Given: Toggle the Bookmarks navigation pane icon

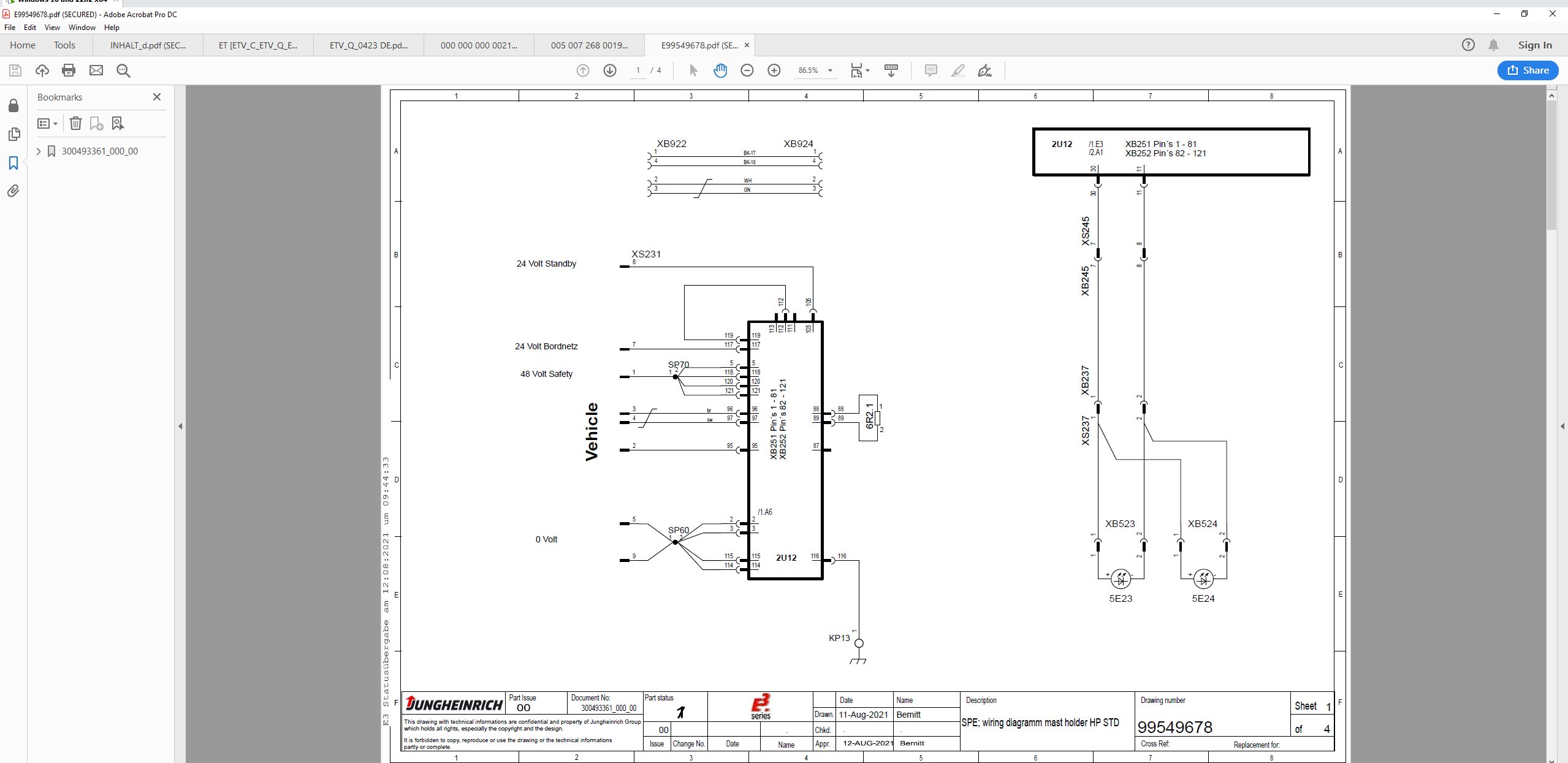Looking at the screenshot, I should tap(13, 162).
